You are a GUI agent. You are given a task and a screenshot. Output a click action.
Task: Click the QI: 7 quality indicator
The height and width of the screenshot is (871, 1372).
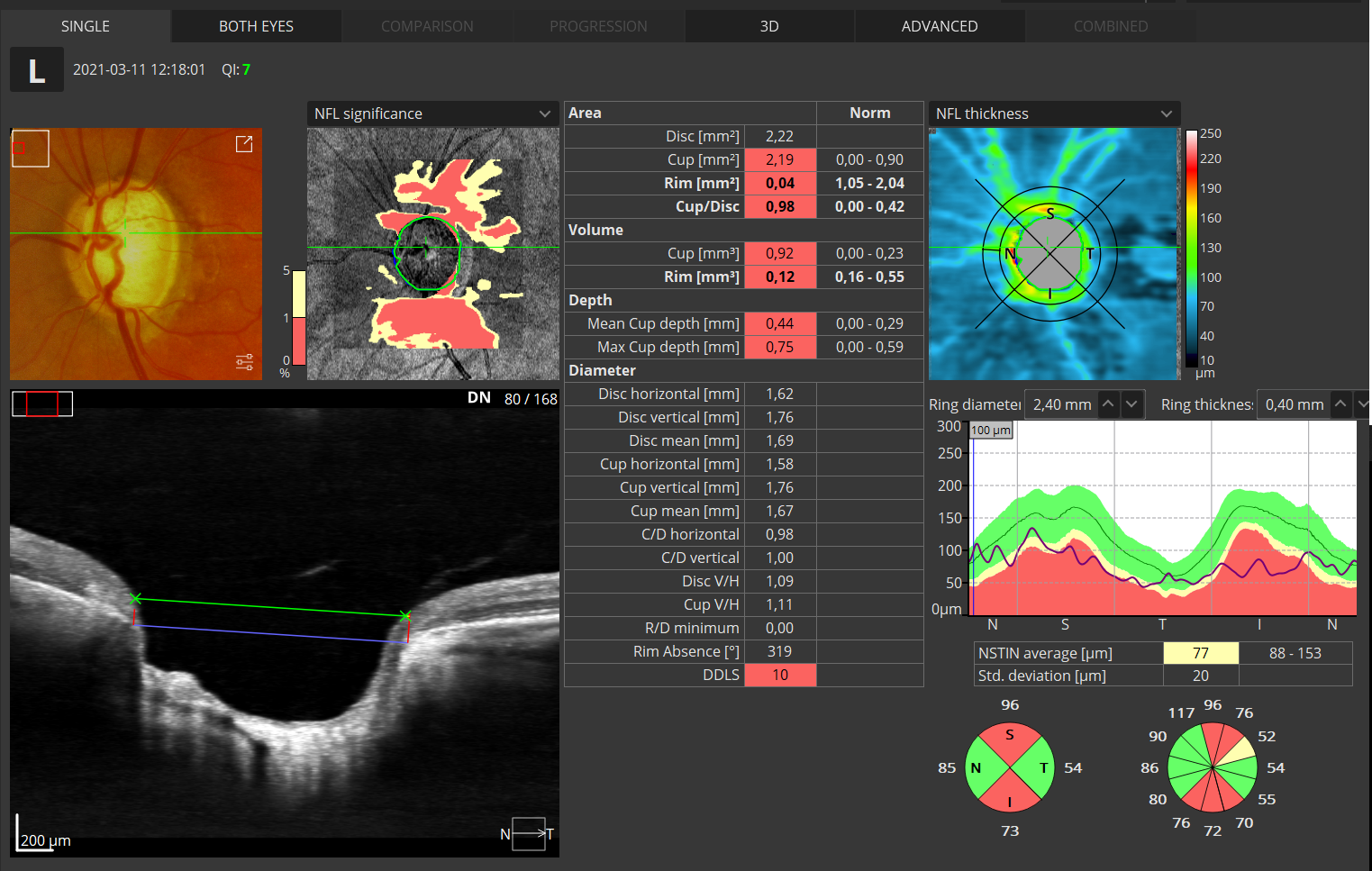[x=234, y=68]
